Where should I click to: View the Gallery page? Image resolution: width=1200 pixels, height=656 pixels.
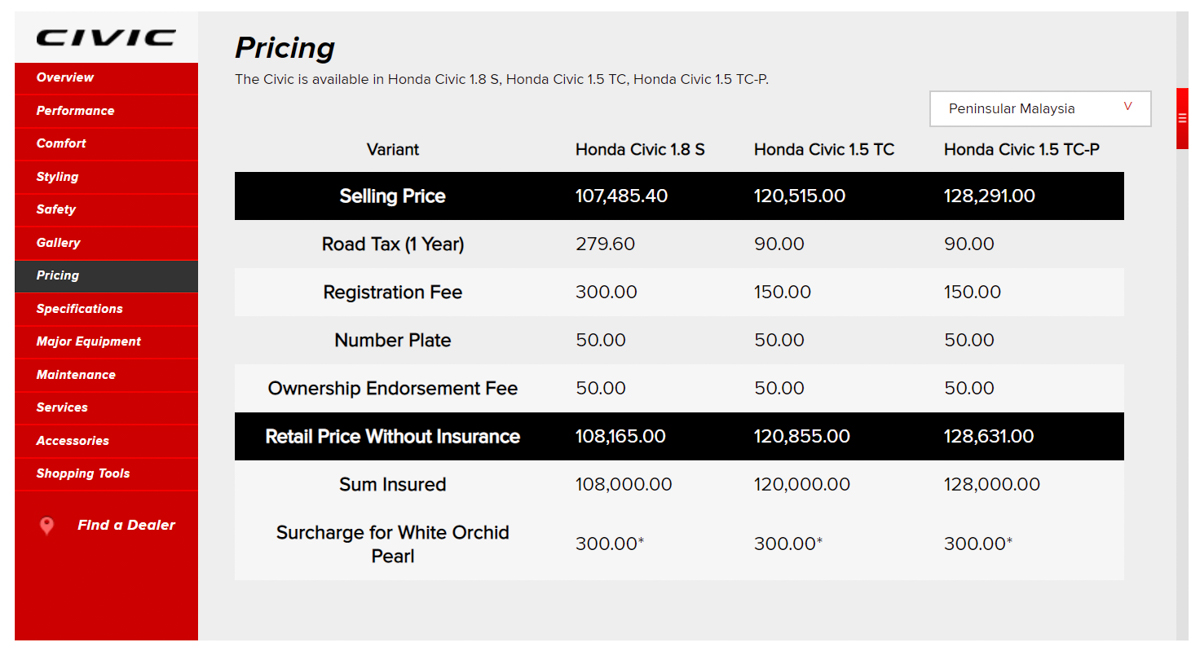pos(58,243)
